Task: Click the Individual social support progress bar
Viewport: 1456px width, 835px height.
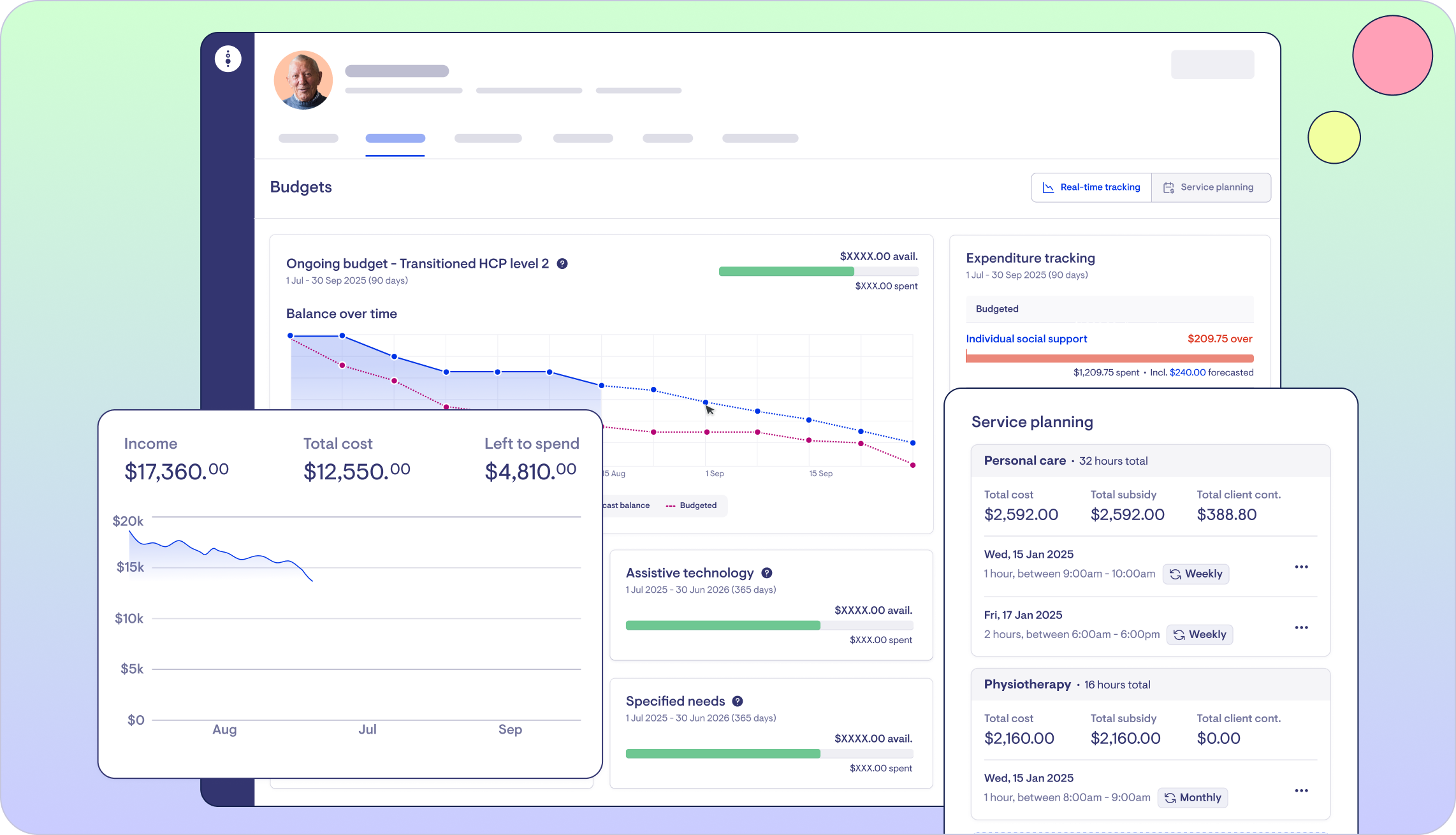Action: [1109, 357]
